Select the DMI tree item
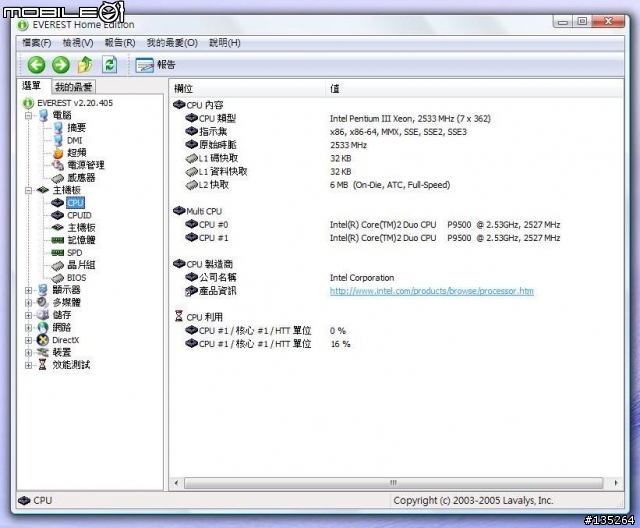 point(75,140)
